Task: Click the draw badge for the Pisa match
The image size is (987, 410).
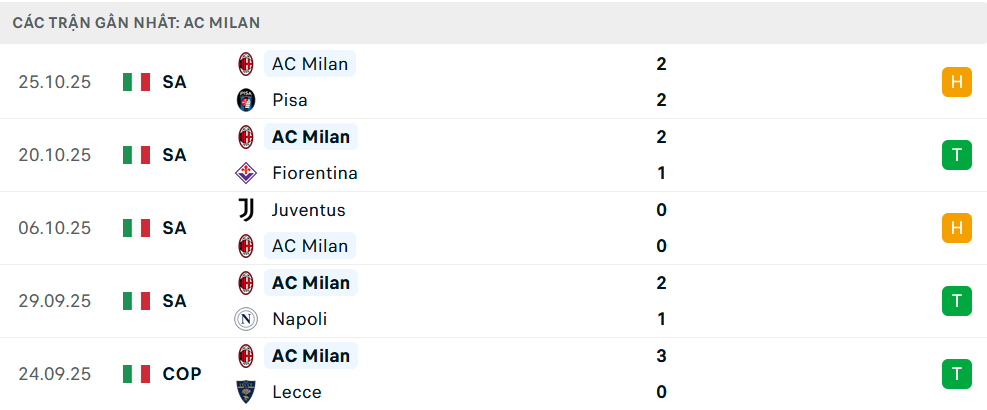Action: click(956, 82)
